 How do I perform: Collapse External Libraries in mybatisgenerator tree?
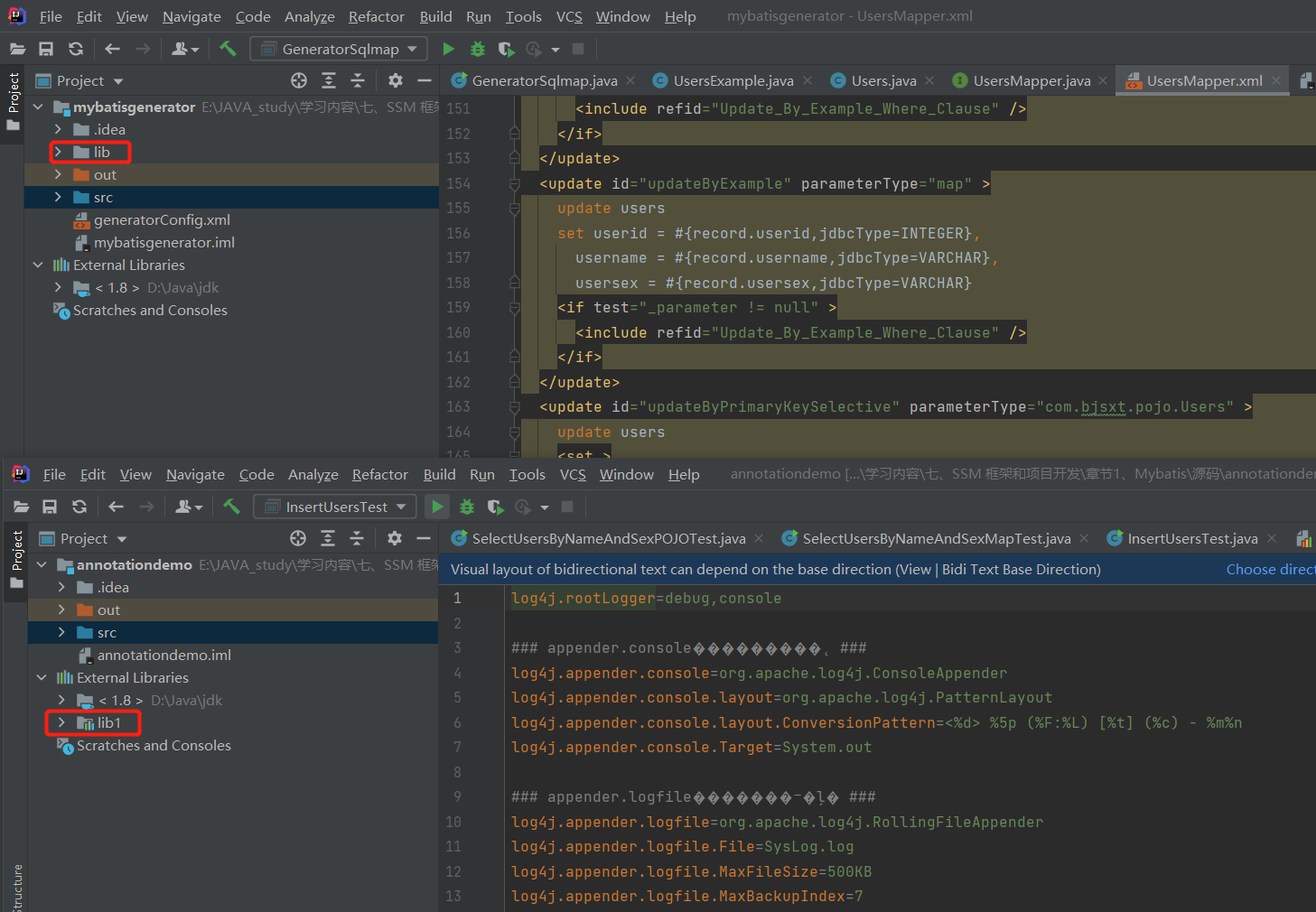coord(38,265)
